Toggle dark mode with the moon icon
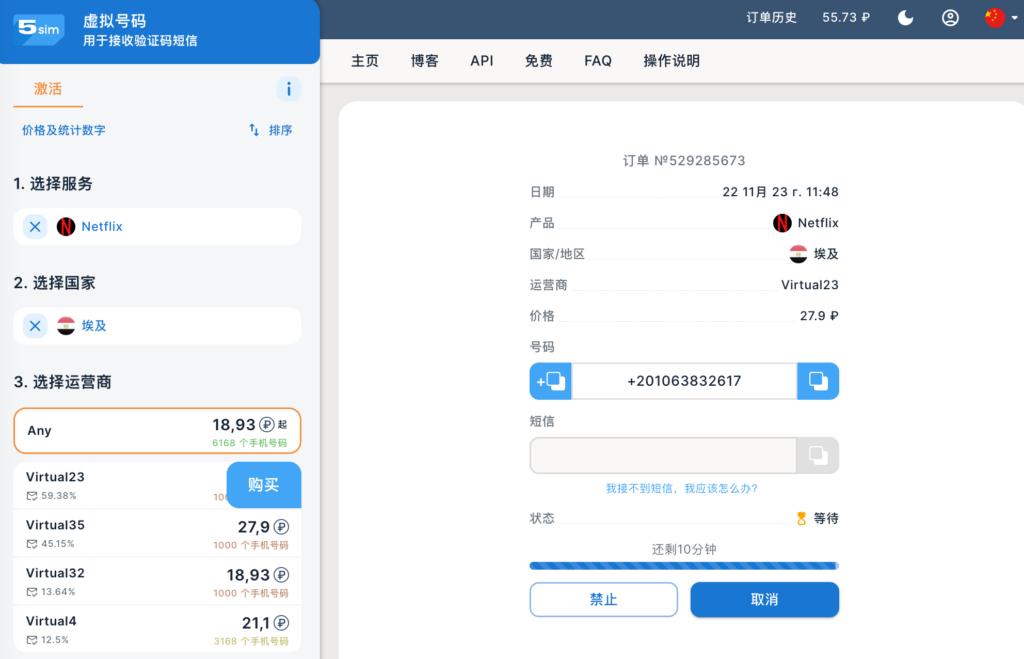Viewport: 1024px width, 659px height. (x=905, y=18)
